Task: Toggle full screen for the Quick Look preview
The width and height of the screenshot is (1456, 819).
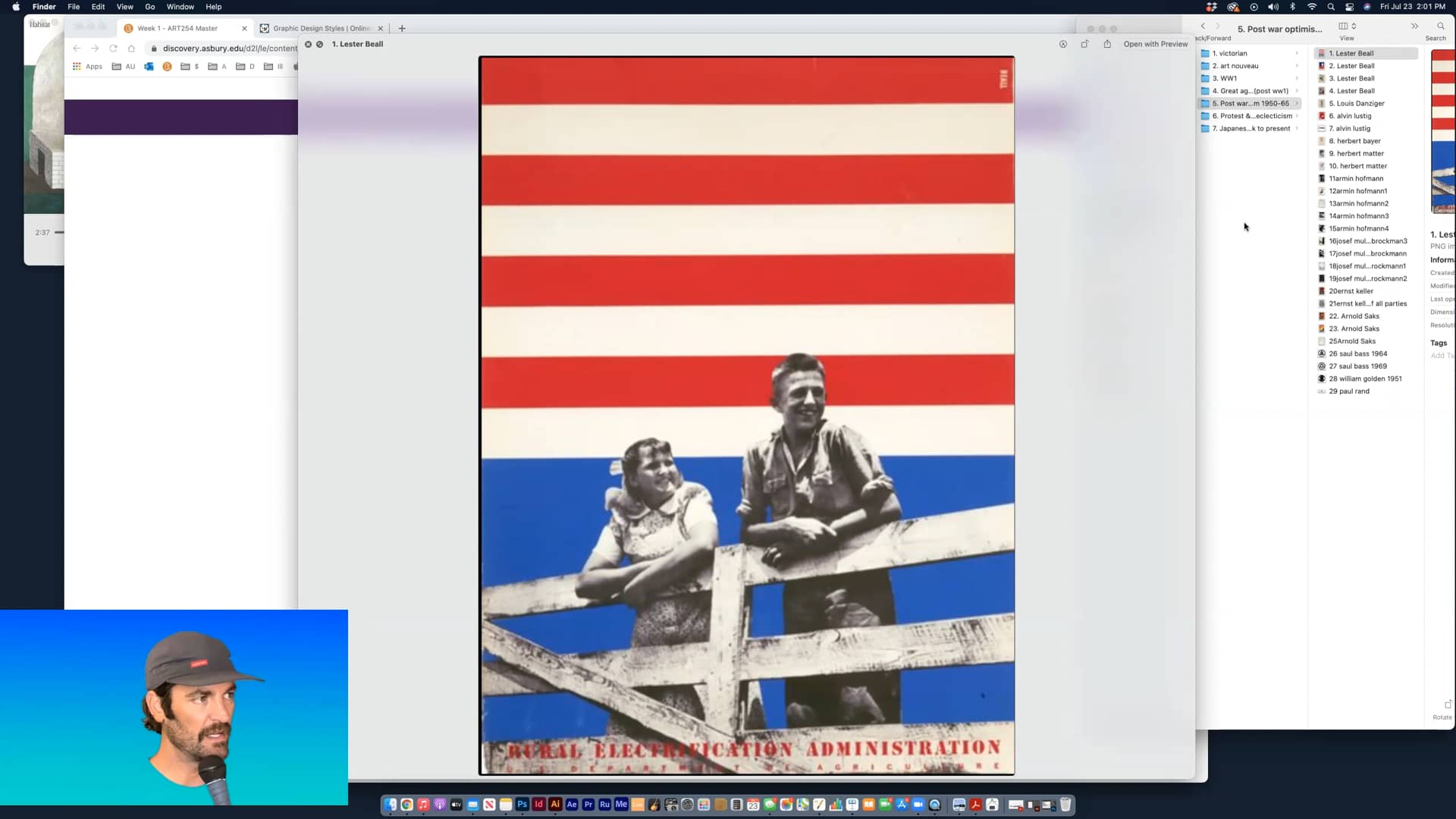Action: [x=1085, y=44]
